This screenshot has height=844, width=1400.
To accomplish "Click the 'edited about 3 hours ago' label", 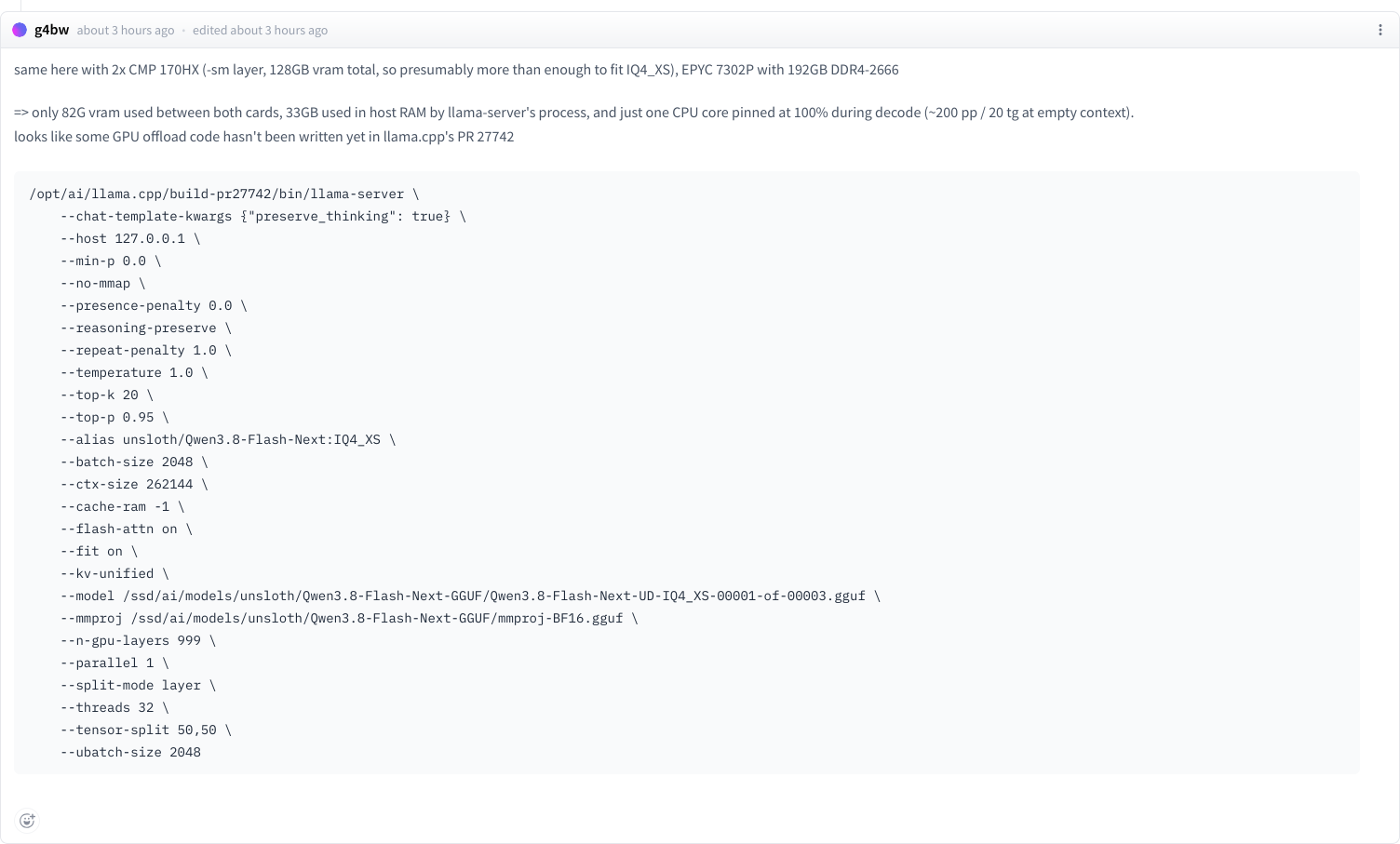I will (x=260, y=31).
